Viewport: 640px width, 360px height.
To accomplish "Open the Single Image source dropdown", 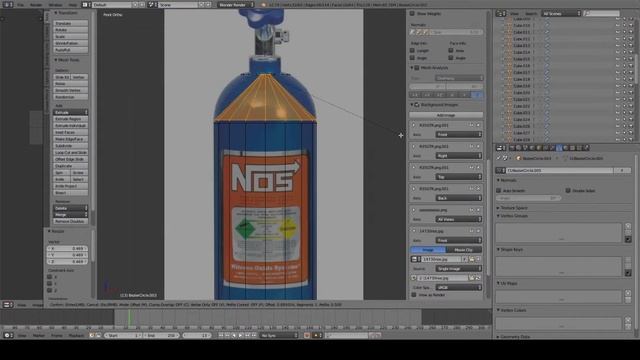I will point(459,269).
